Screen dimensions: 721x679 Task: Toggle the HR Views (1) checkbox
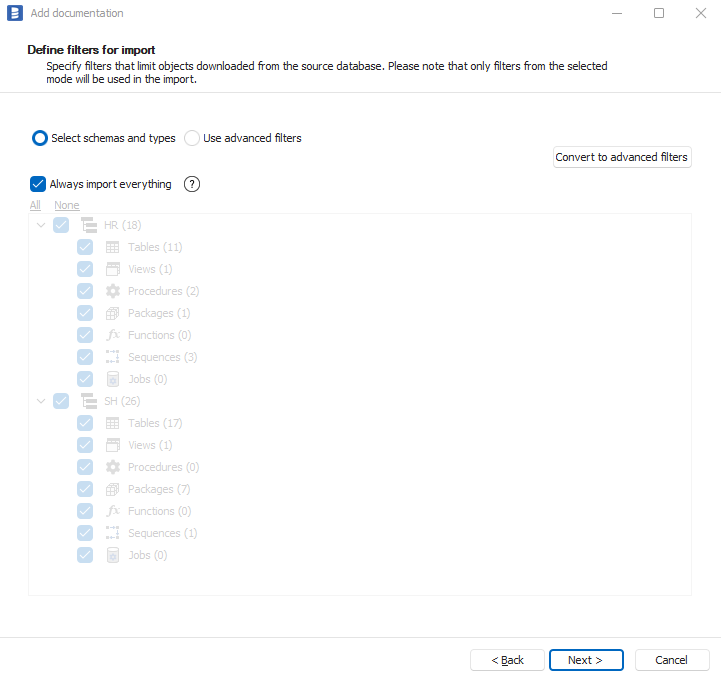[85, 269]
